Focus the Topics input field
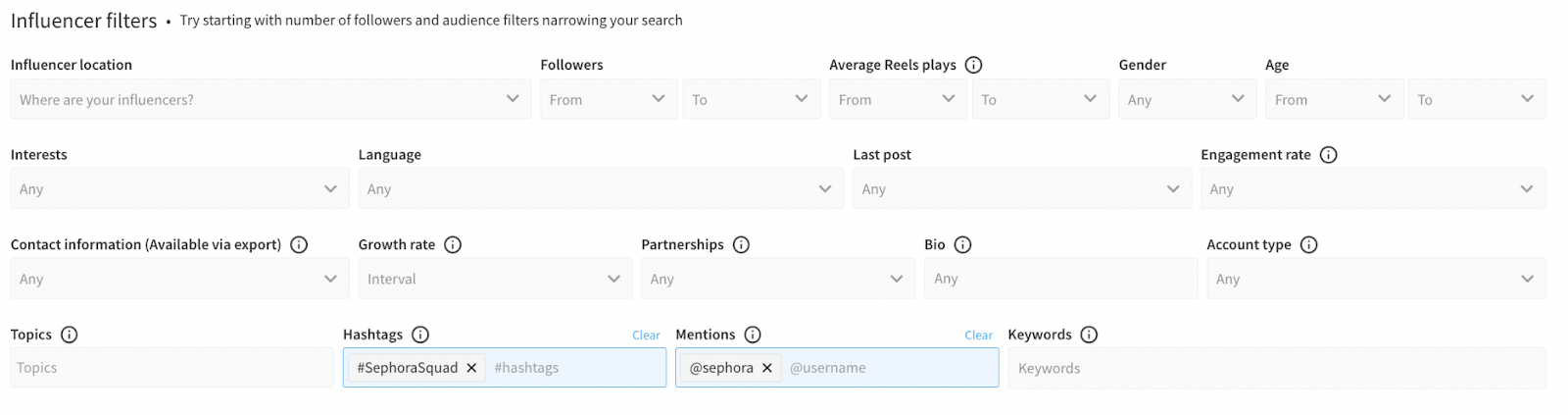Screen dimensions: 1568x415 171,368
